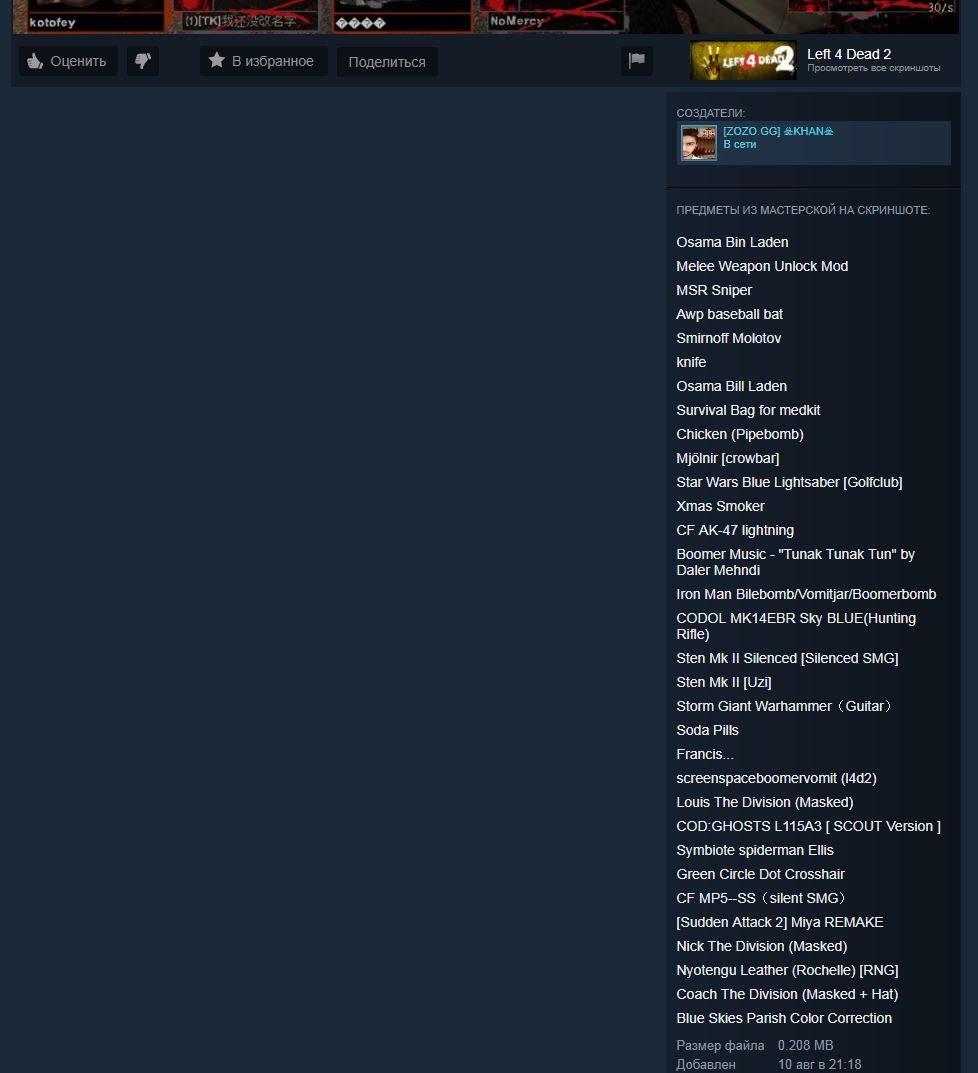Select Green Circle Dot Crosshair link

click(x=760, y=874)
